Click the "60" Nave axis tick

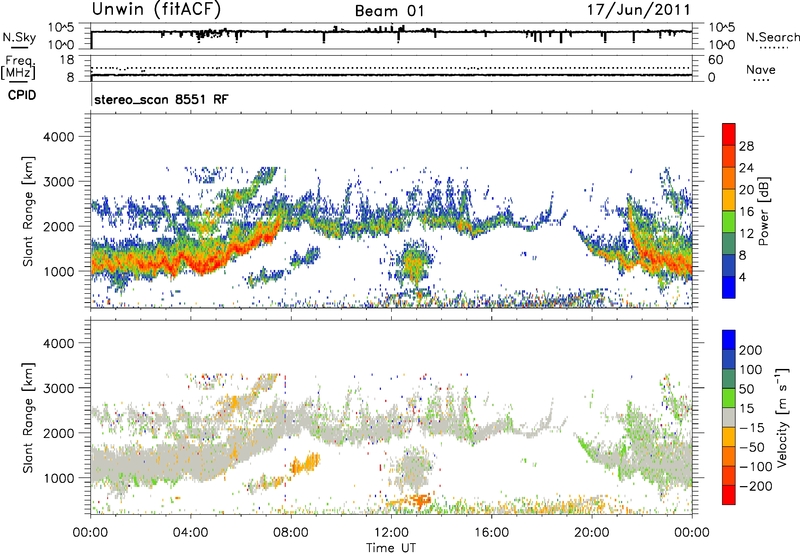[x=715, y=60]
